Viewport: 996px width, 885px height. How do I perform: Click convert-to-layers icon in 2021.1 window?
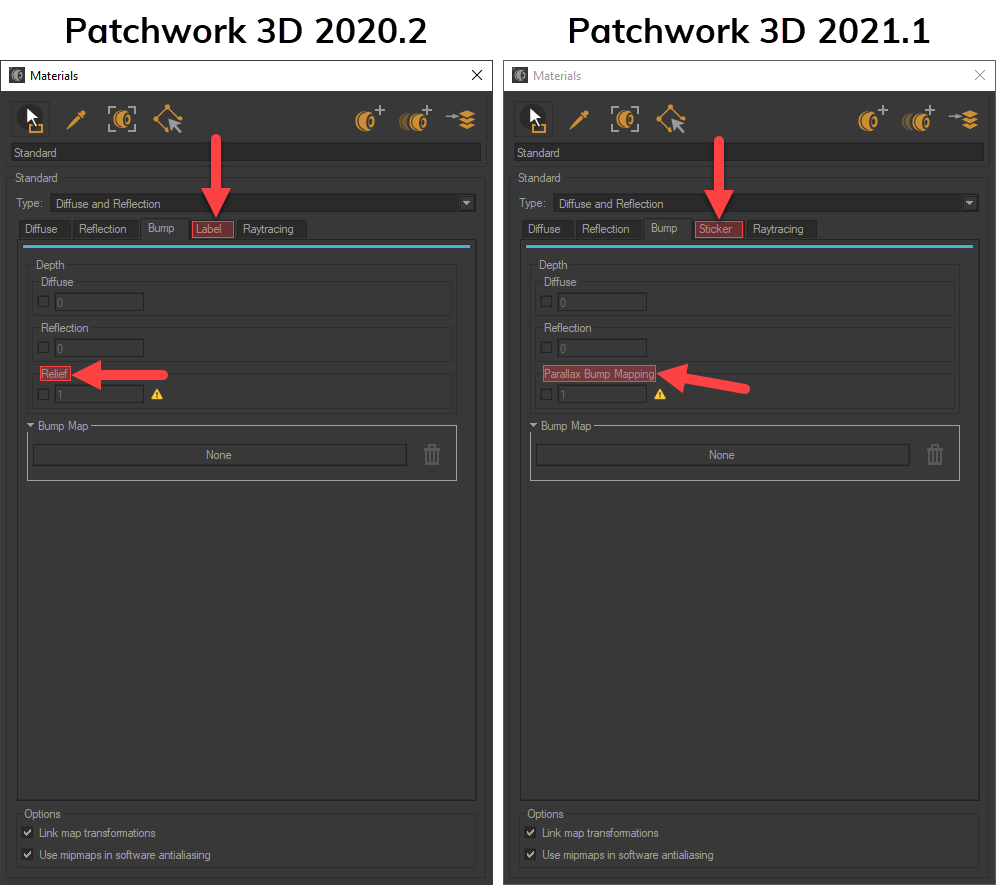964,119
